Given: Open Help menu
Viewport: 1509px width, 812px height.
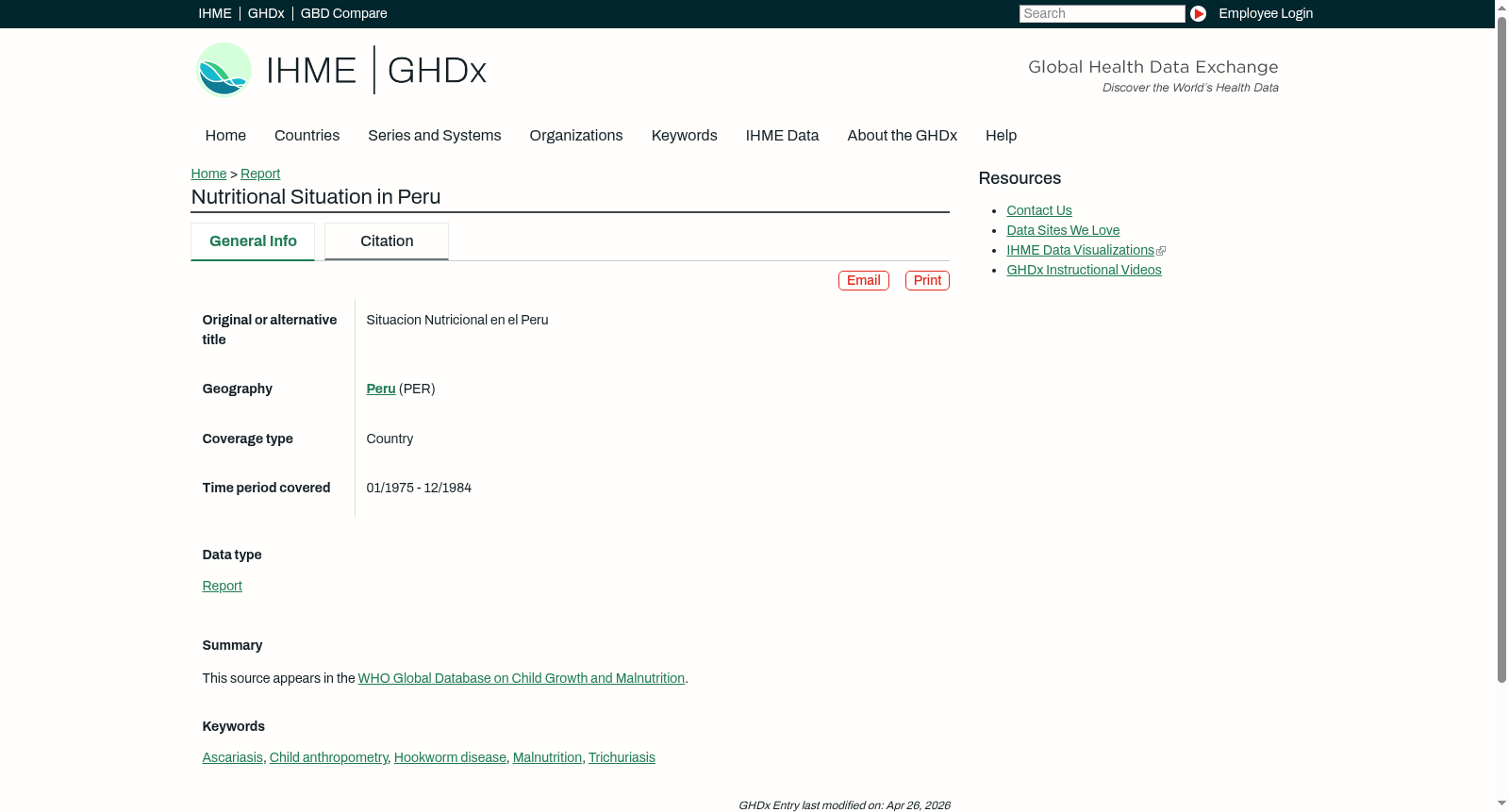Looking at the screenshot, I should 1001,135.
